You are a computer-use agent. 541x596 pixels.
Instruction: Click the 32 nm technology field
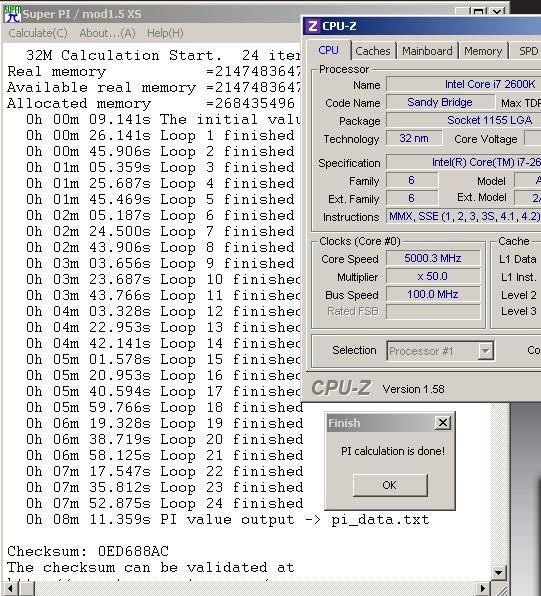[x=414, y=138]
